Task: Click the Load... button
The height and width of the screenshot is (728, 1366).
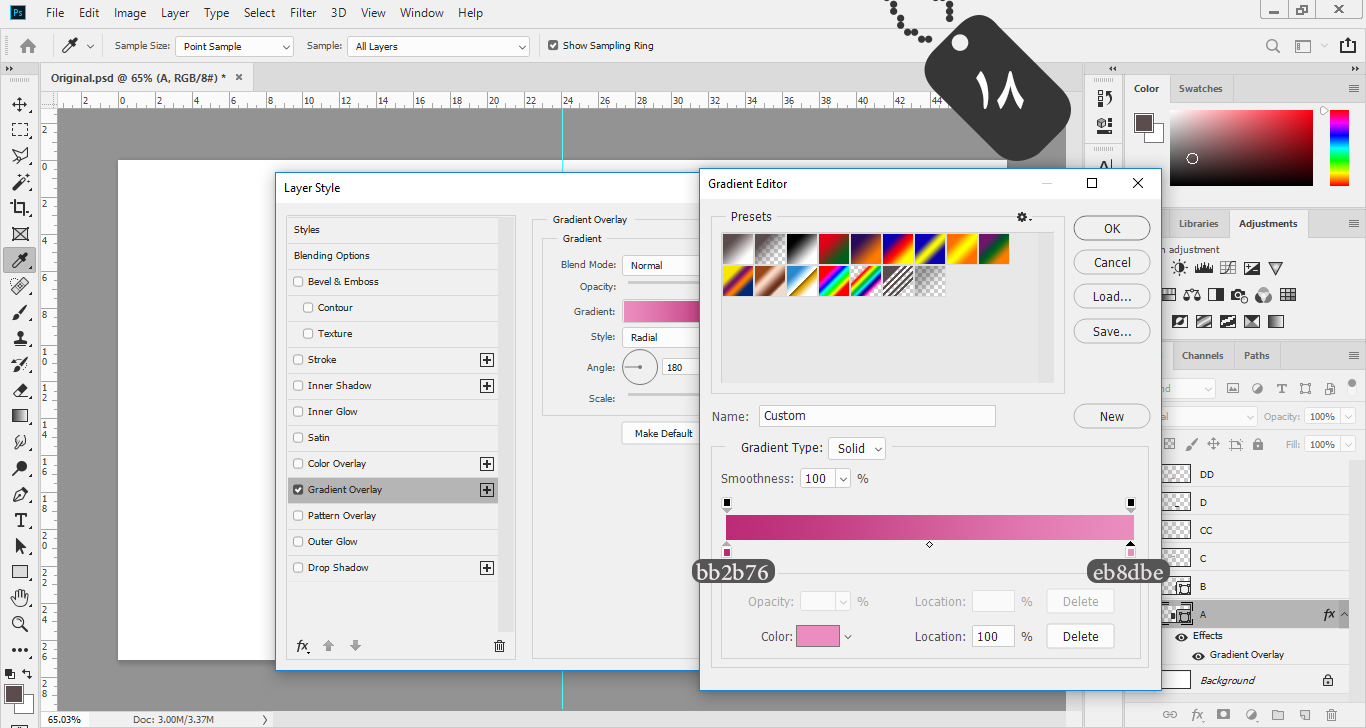Action: point(1112,297)
